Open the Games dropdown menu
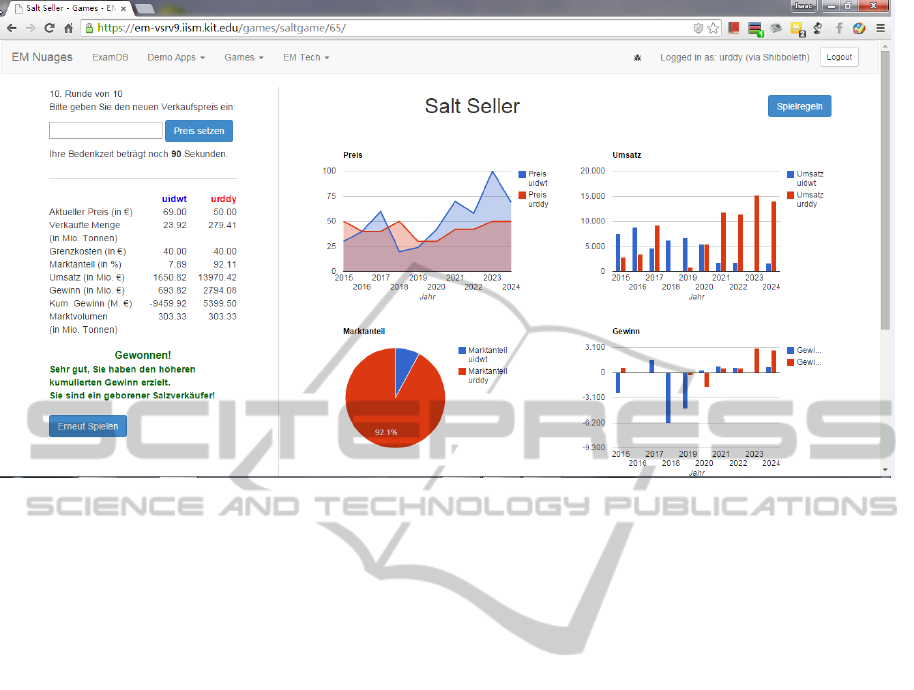914x690 pixels. tap(243, 58)
